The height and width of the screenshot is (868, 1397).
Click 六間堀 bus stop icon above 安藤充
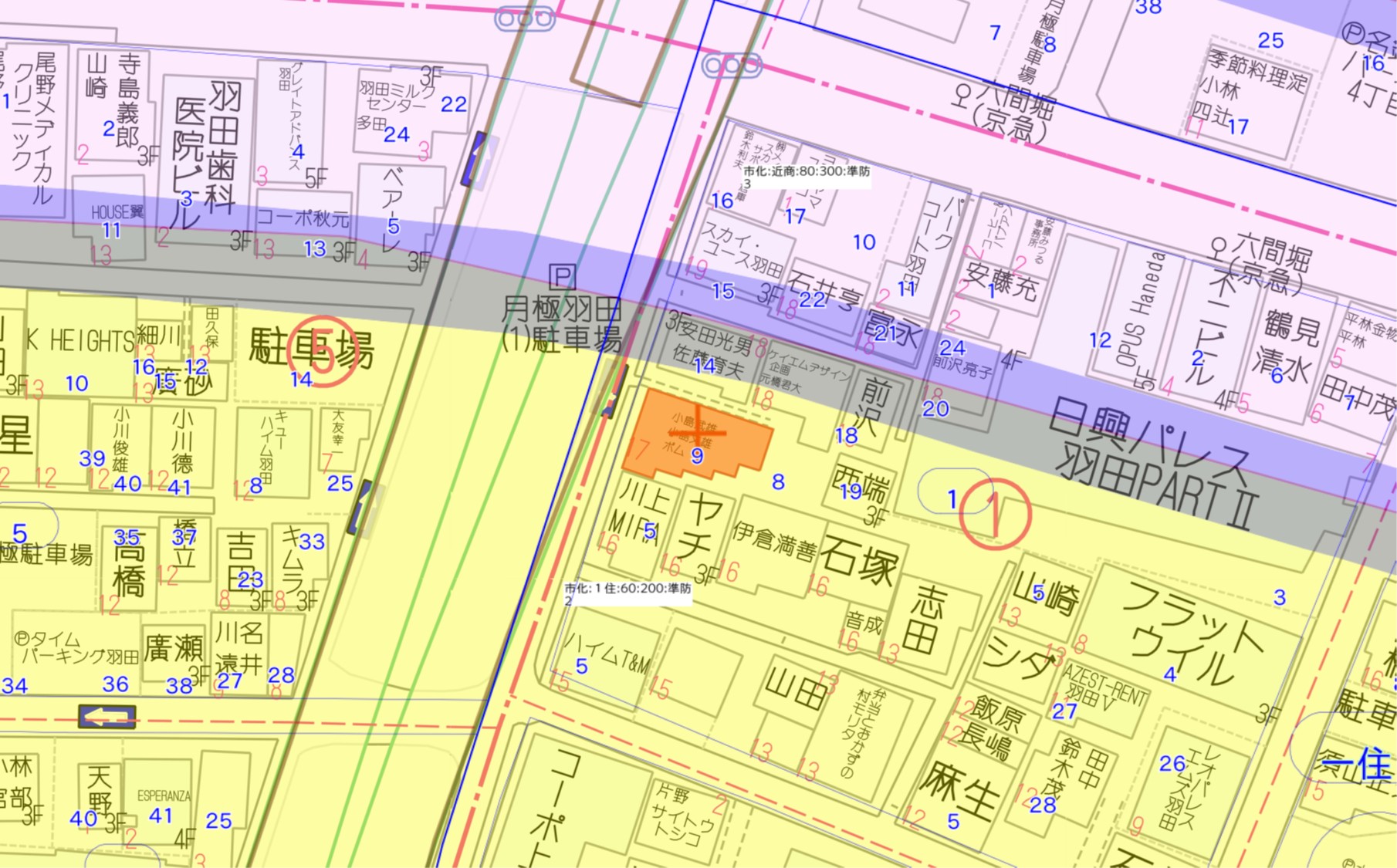pyautogui.click(x=1217, y=249)
